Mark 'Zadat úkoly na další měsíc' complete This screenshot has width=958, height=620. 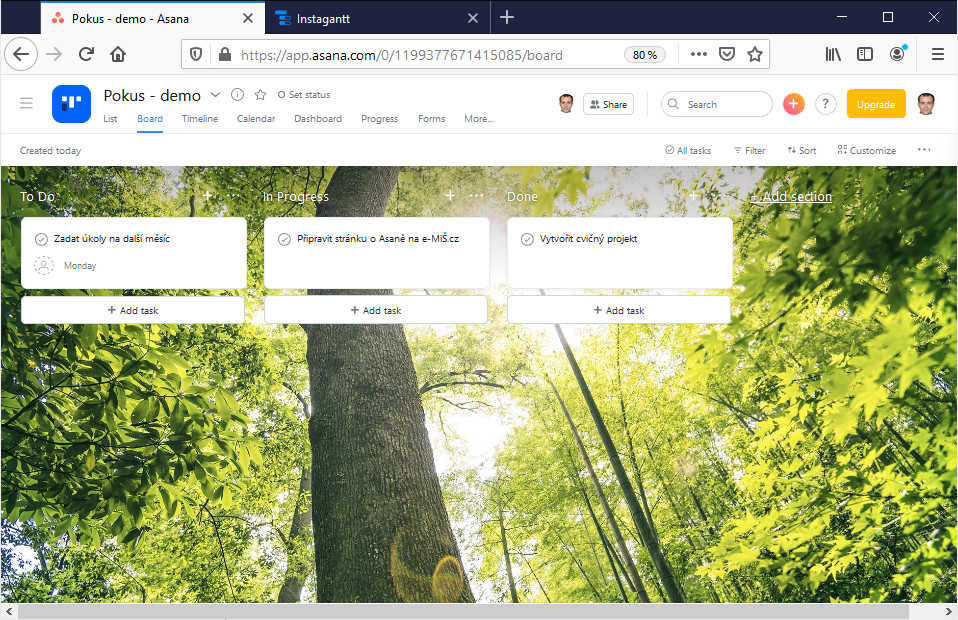click(x=42, y=238)
